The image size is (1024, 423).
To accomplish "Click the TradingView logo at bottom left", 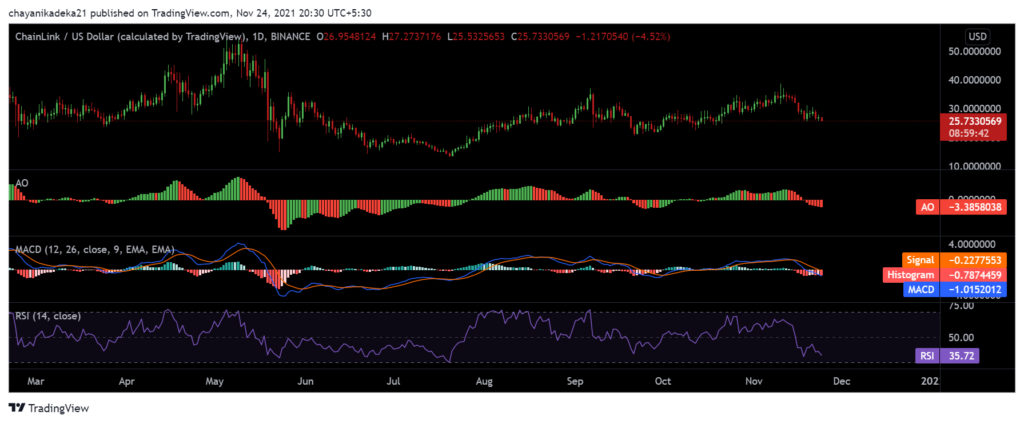I will (49, 408).
